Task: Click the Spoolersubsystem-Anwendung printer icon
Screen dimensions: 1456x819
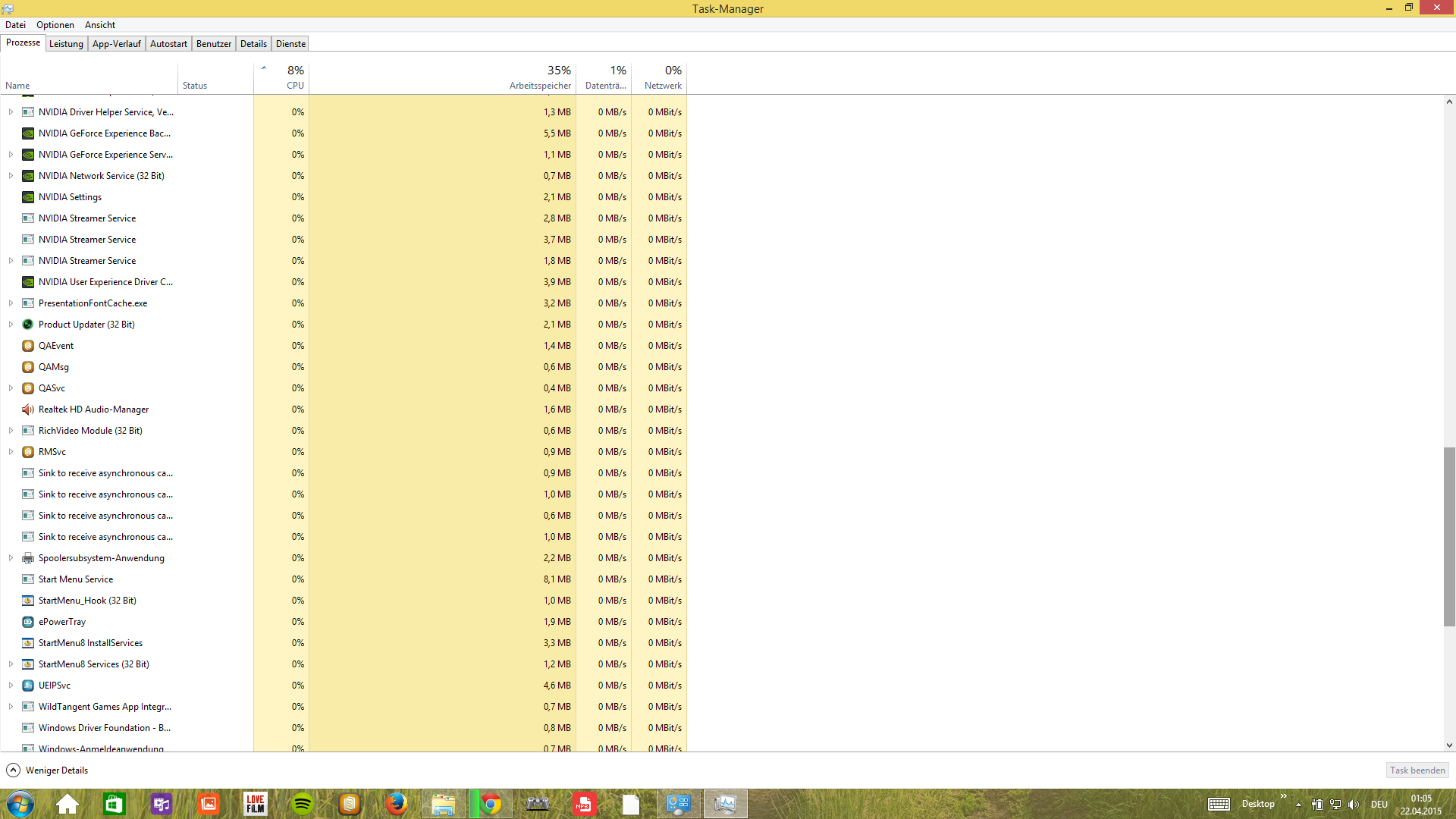Action: [28, 558]
